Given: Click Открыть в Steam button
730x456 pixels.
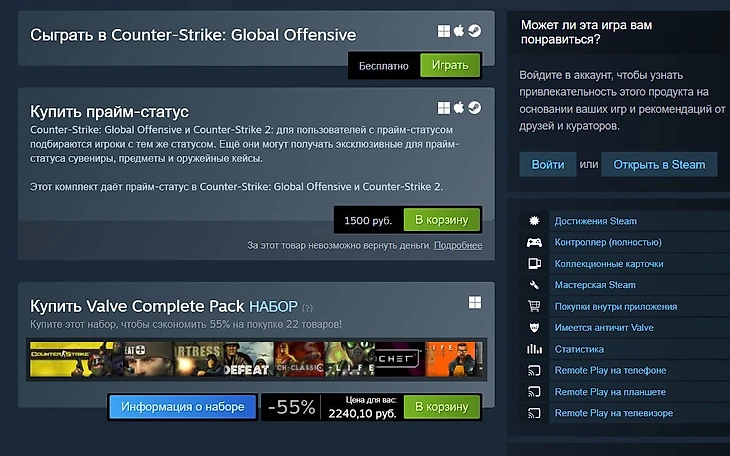Looking at the screenshot, I should point(659,164).
